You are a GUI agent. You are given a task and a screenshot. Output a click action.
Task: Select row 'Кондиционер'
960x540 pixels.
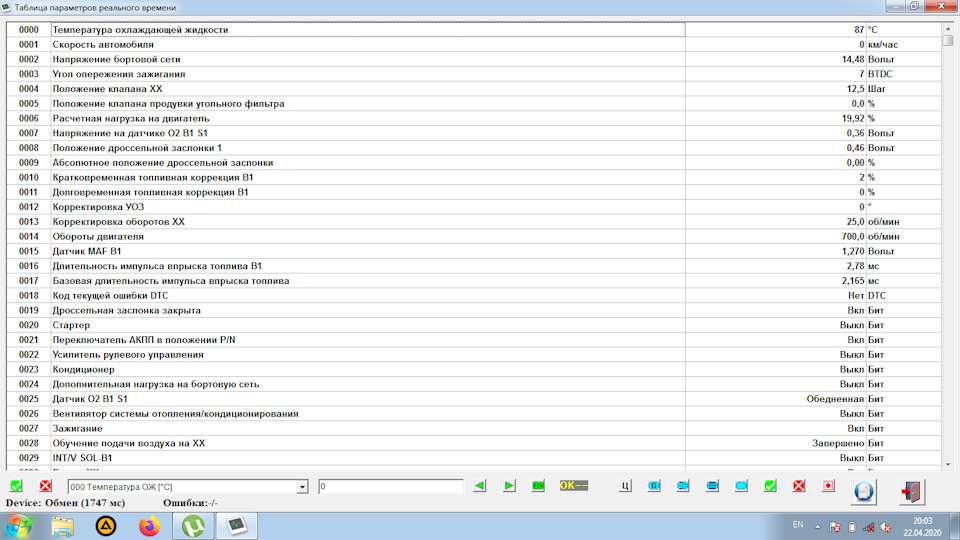474,369
